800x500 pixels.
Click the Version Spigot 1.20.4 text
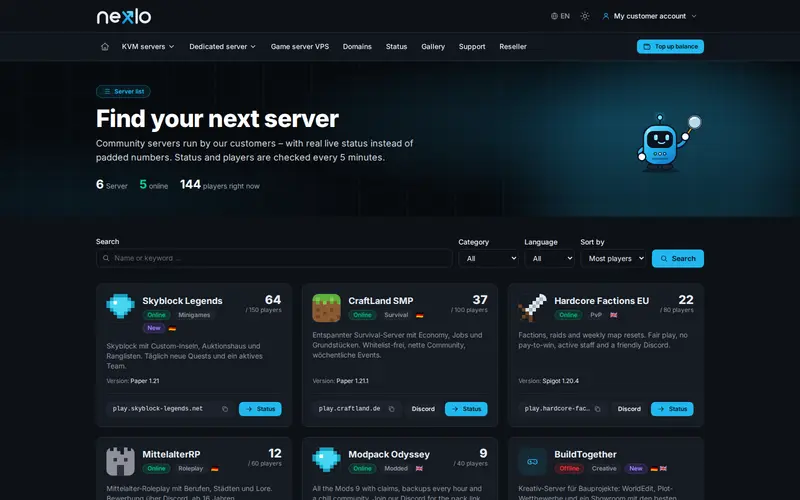coord(548,381)
